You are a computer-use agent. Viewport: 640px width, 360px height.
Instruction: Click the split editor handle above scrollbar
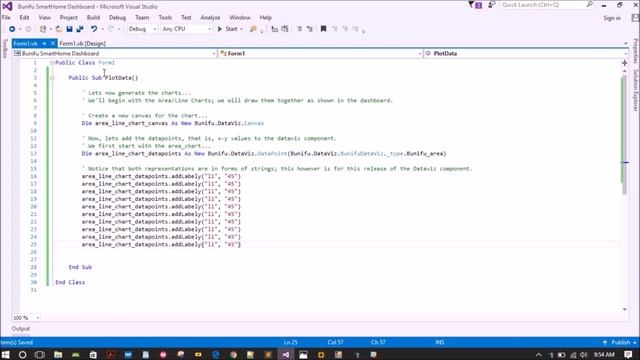pyautogui.click(x=624, y=63)
